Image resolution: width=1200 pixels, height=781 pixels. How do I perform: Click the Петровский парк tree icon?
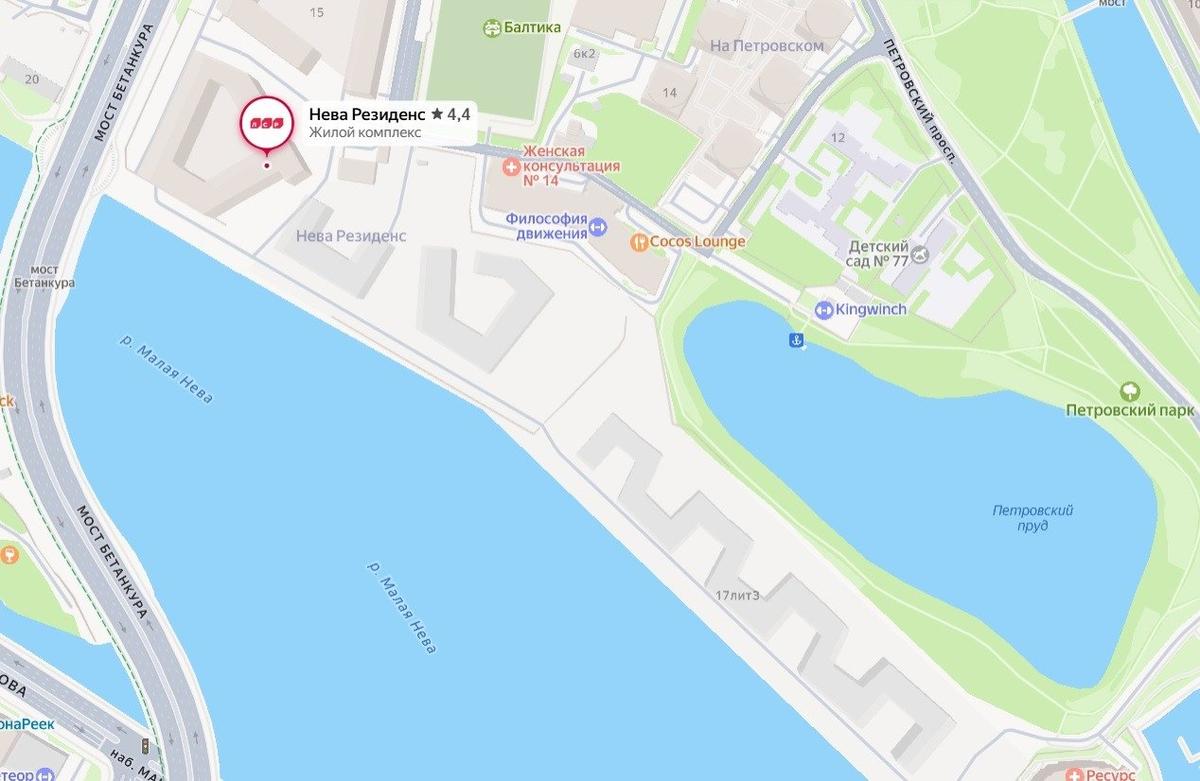pyautogui.click(x=1130, y=390)
